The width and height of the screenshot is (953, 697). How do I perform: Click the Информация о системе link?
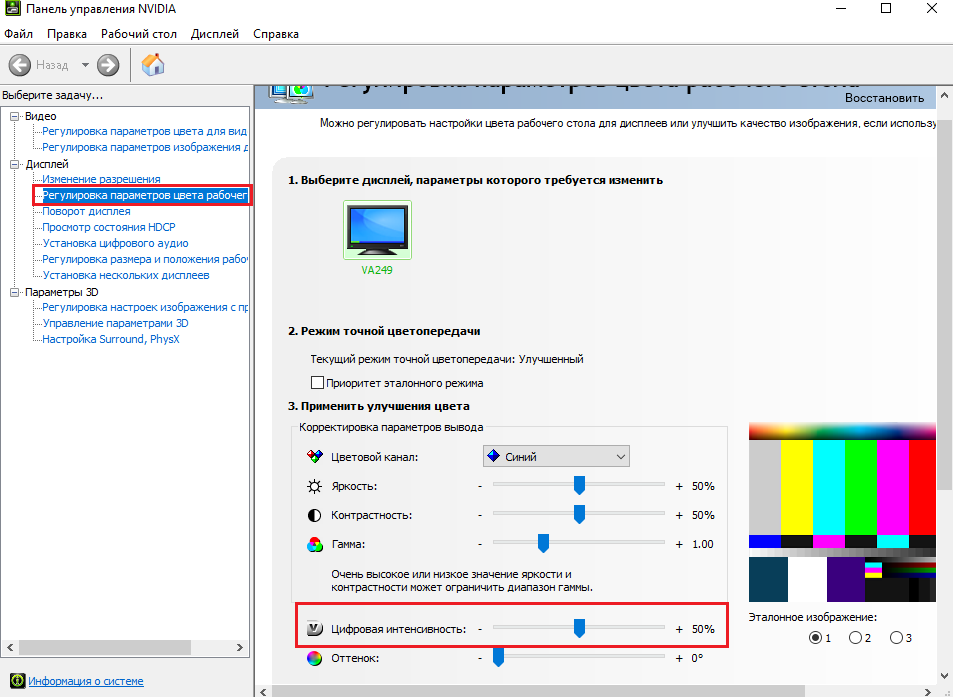(x=85, y=681)
